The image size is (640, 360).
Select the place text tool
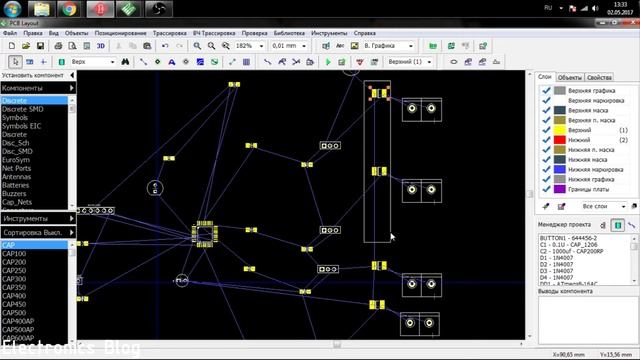tap(172, 62)
